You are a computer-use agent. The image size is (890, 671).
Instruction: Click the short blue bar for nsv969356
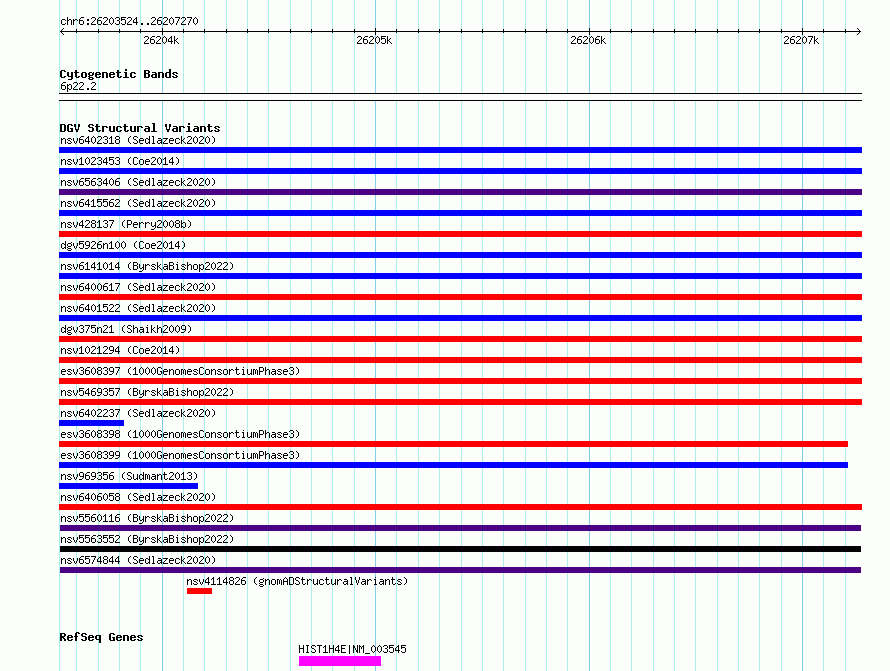(128, 486)
